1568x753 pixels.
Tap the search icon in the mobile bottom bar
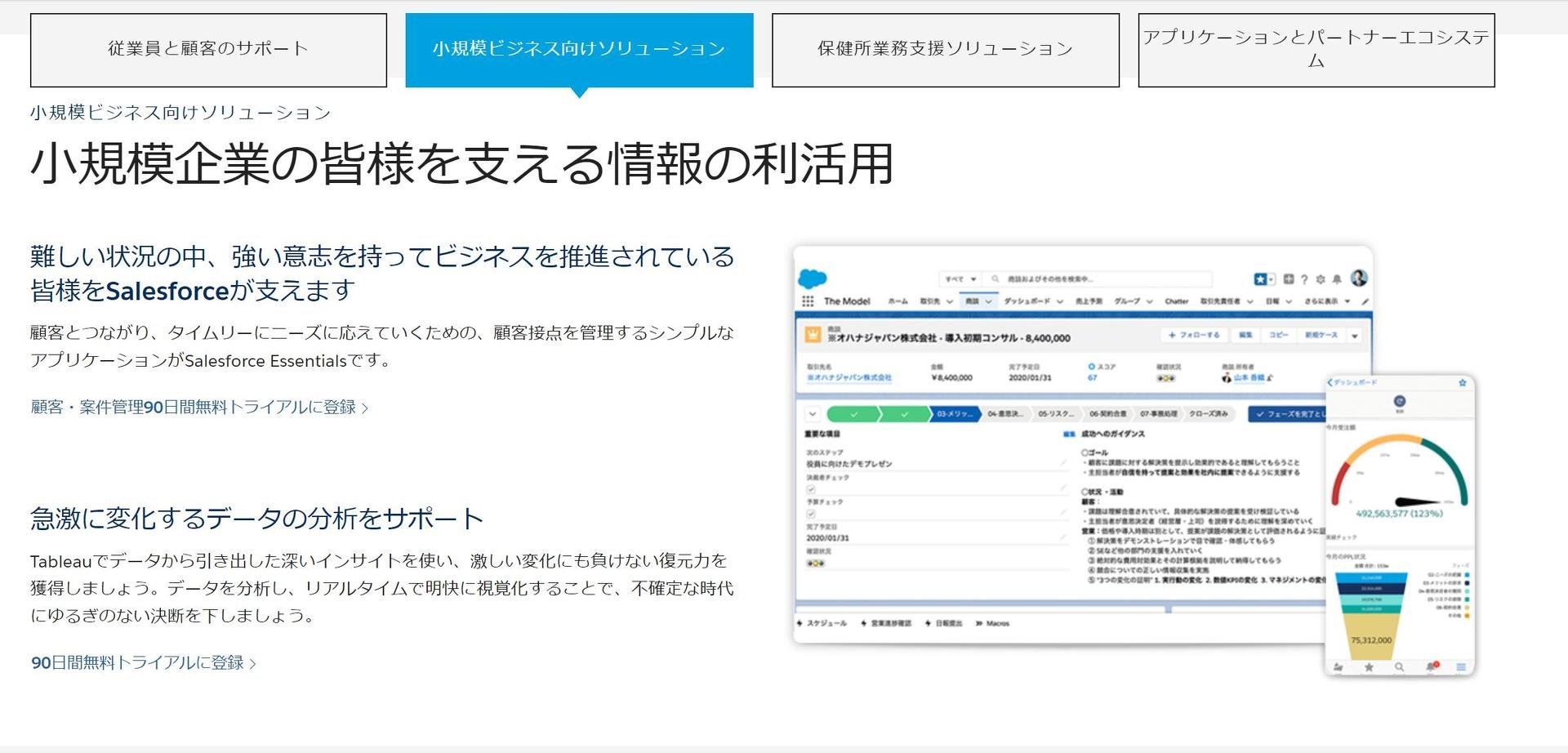click(x=1400, y=667)
